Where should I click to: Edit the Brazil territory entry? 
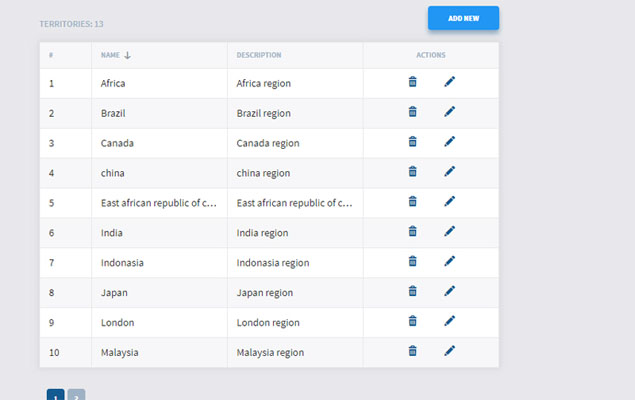point(449,112)
